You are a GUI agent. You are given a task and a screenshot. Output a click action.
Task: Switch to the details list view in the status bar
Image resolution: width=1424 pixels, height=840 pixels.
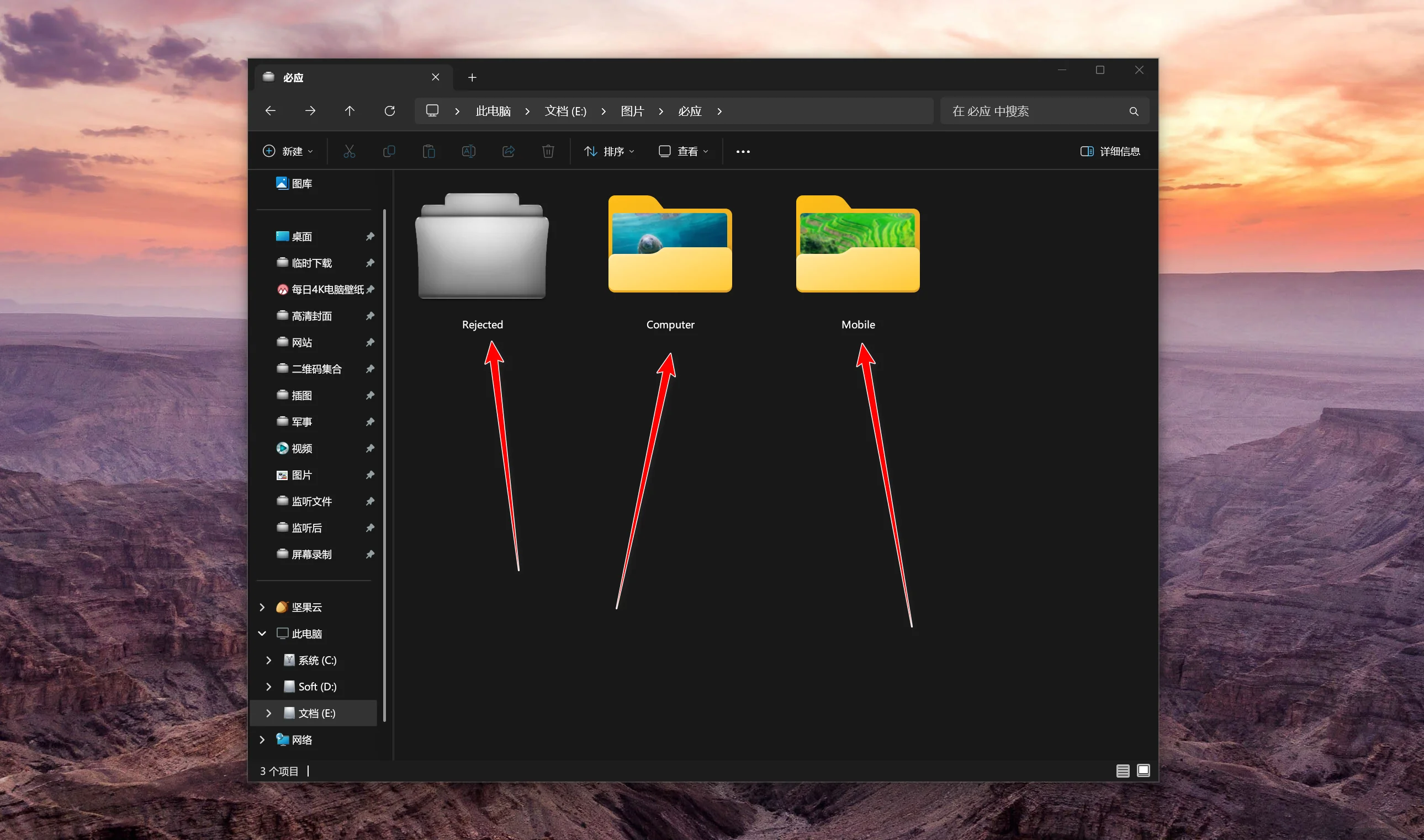(1122, 770)
